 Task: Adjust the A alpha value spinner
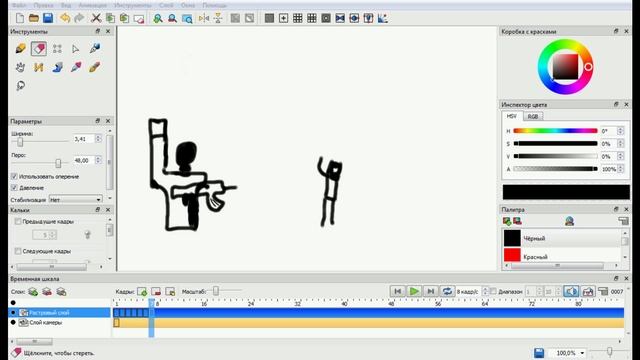(x=620, y=169)
